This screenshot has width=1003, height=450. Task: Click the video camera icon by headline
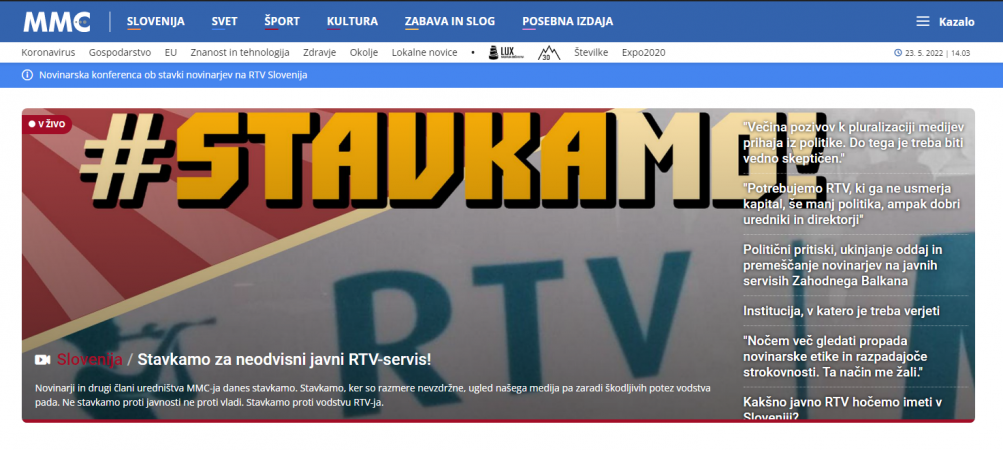coord(42,360)
